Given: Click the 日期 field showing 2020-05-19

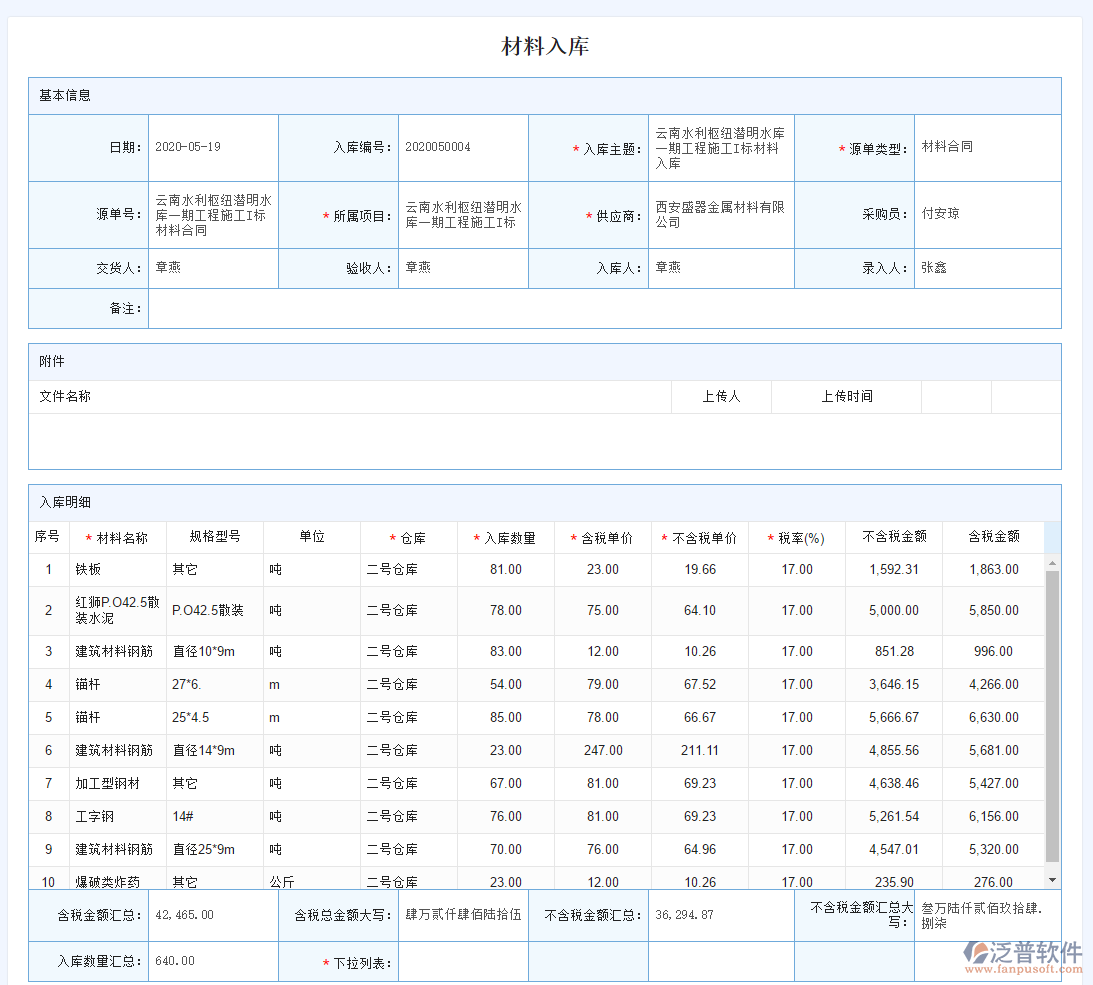Looking at the screenshot, I should coord(212,148).
